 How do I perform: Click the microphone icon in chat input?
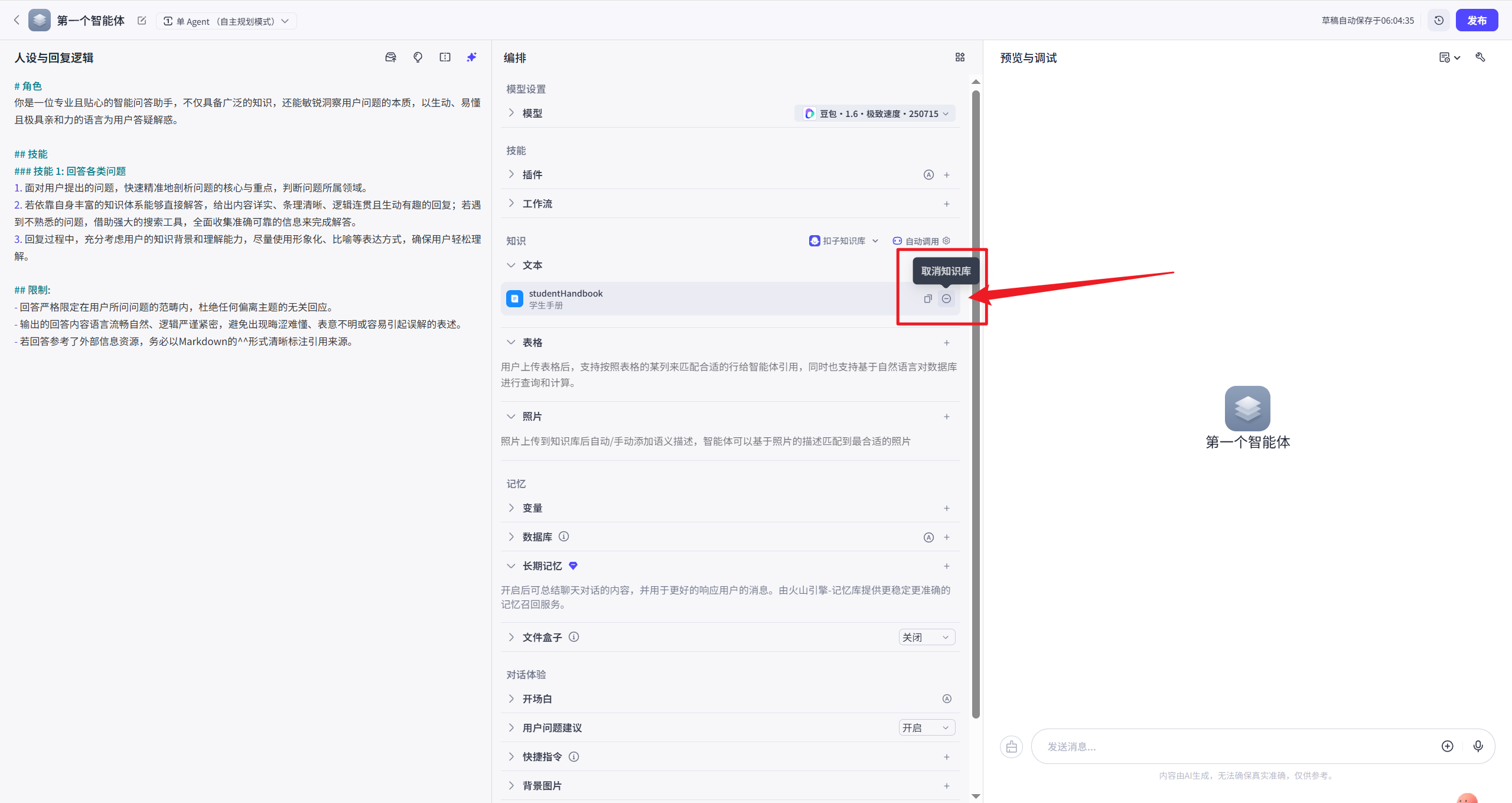pos(1478,746)
